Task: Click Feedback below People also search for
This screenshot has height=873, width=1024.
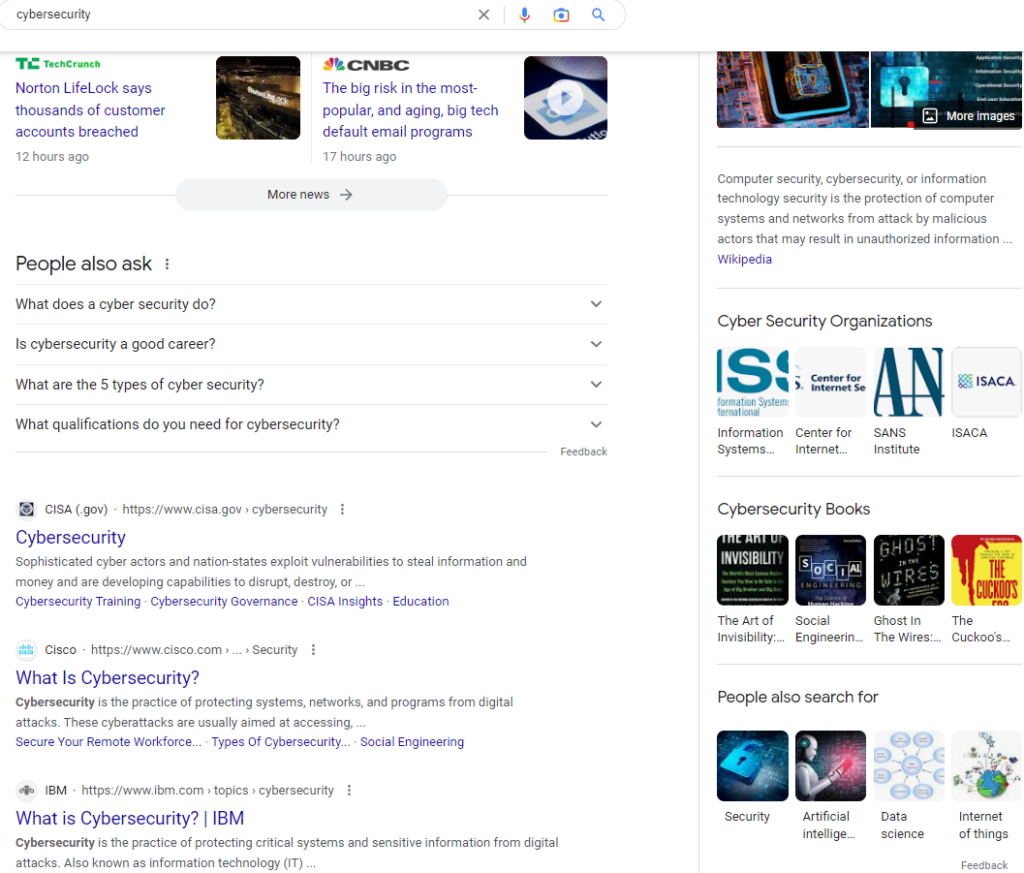Action: (984, 865)
